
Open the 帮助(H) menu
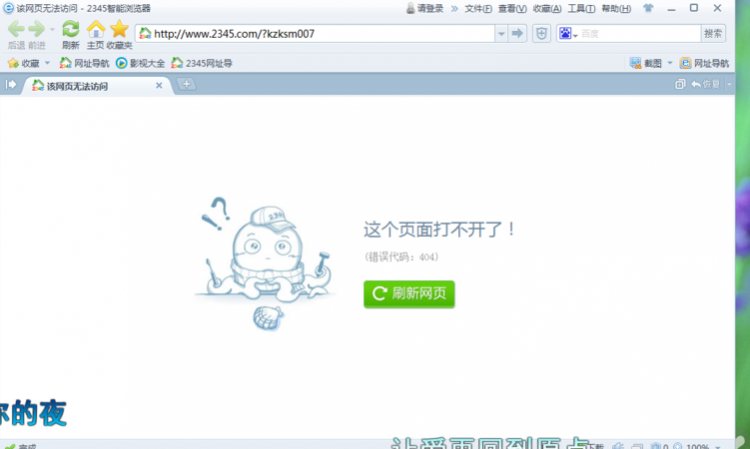tap(616, 9)
